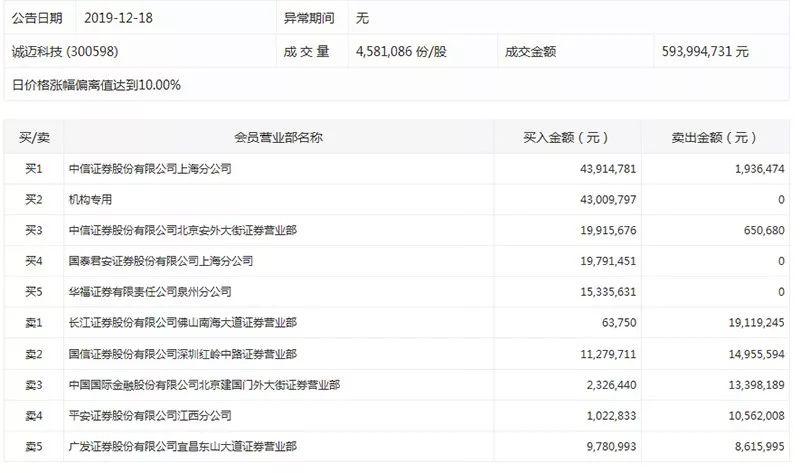The image size is (800, 473).
Task: Select buy amount 15,335,631
Action: [x=608, y=292]
